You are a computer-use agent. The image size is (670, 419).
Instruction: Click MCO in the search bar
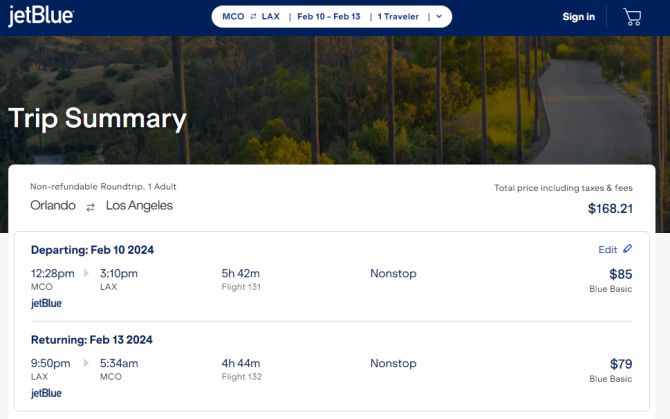point(233,17)
